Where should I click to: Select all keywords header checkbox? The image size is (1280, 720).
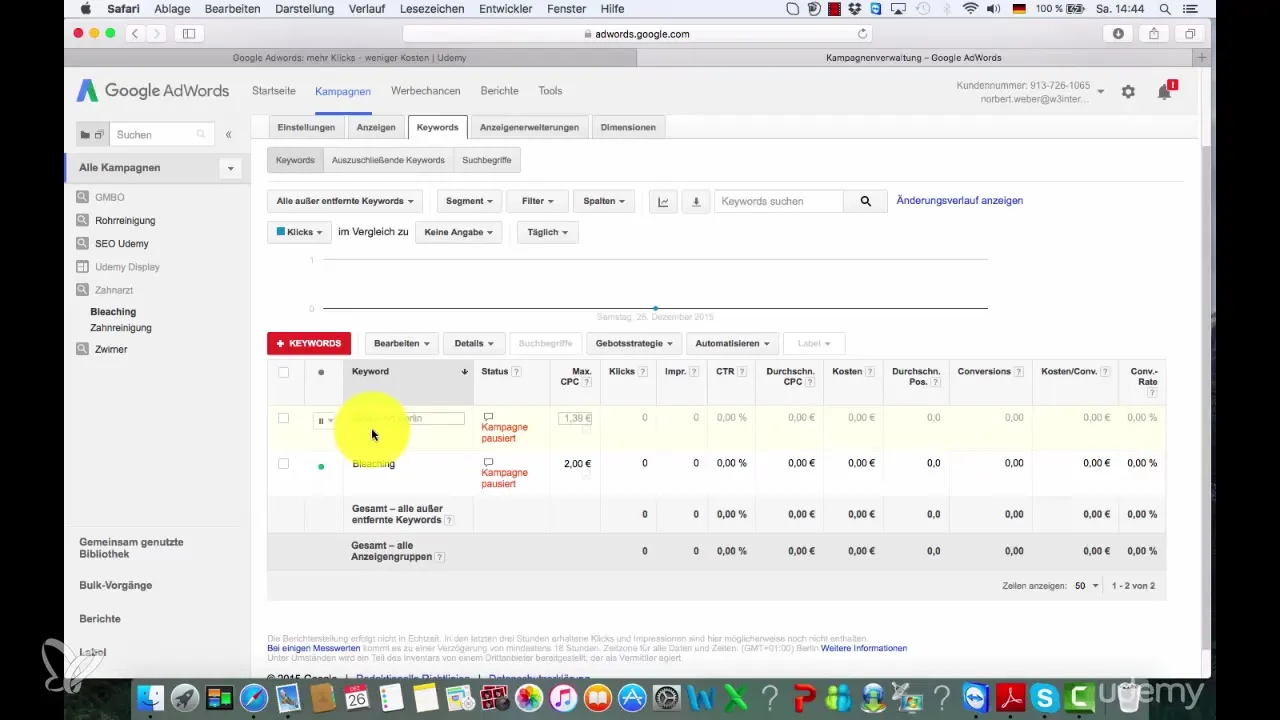[x=283, y=372]
